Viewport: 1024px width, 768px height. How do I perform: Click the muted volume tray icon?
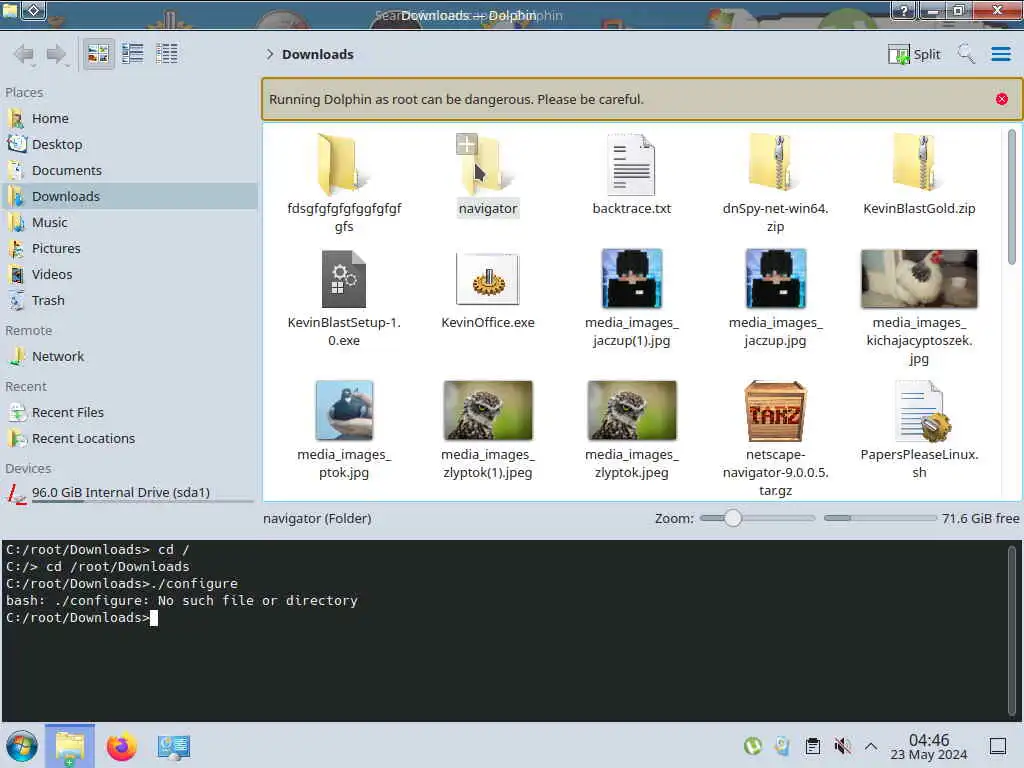[x=842, y=745]
